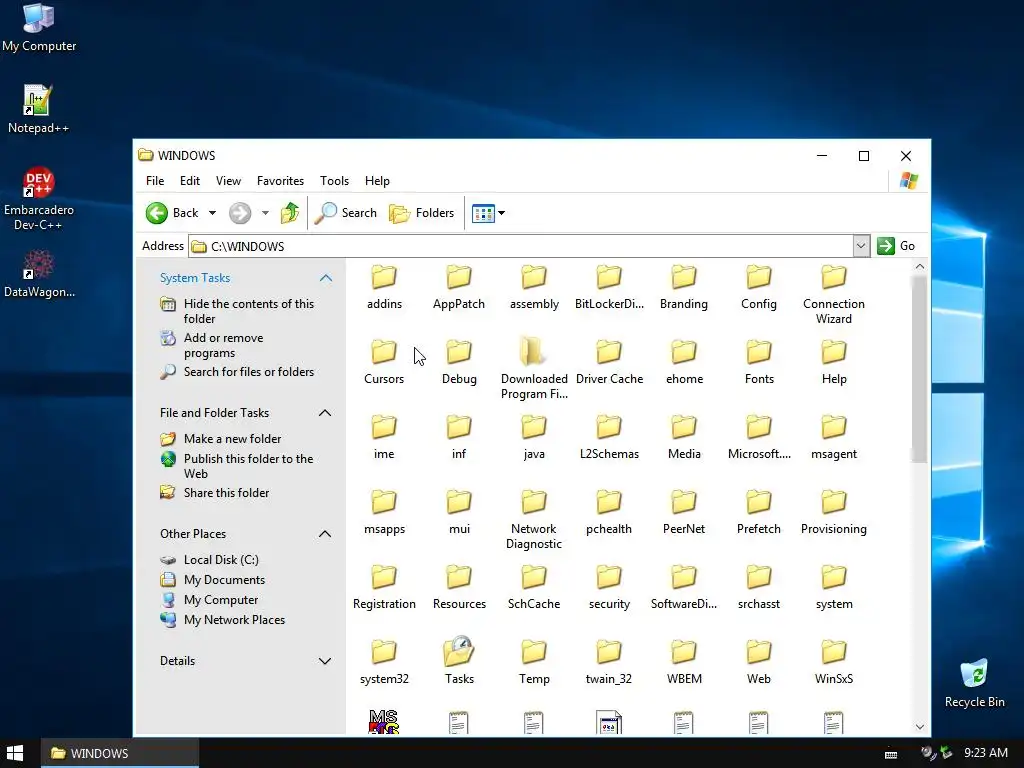
Task: Click the vertical scrollbar thumb
Action: click(920, 369)
